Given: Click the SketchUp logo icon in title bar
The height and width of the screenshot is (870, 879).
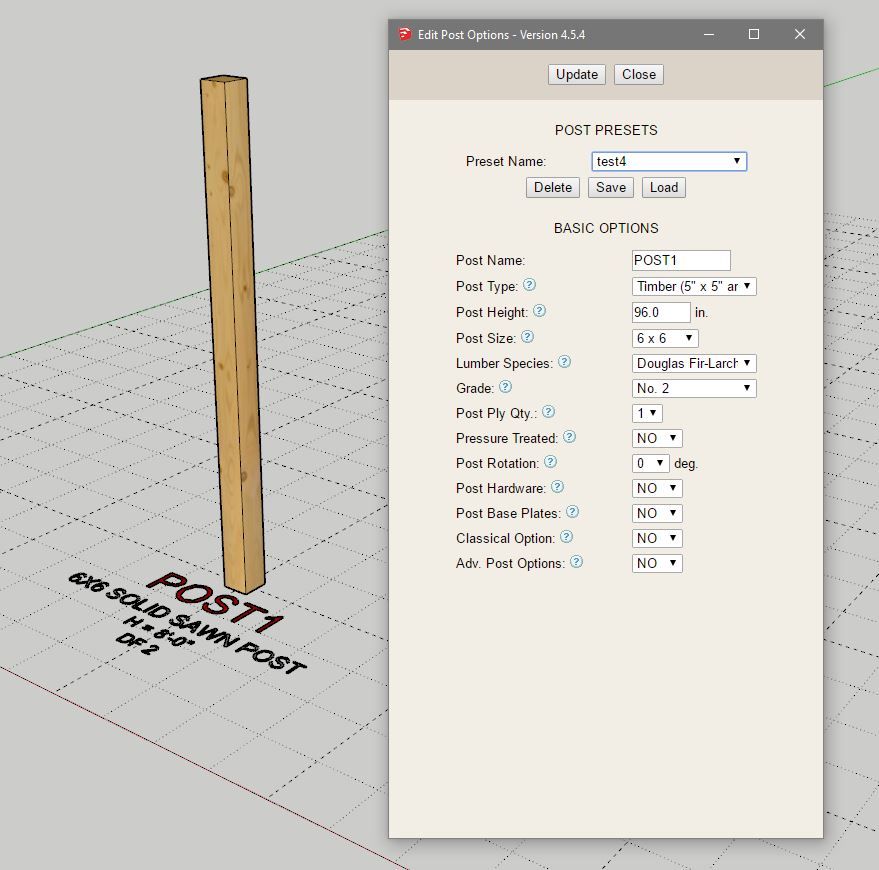Looking at the screenshot, I should coord(405,34).
